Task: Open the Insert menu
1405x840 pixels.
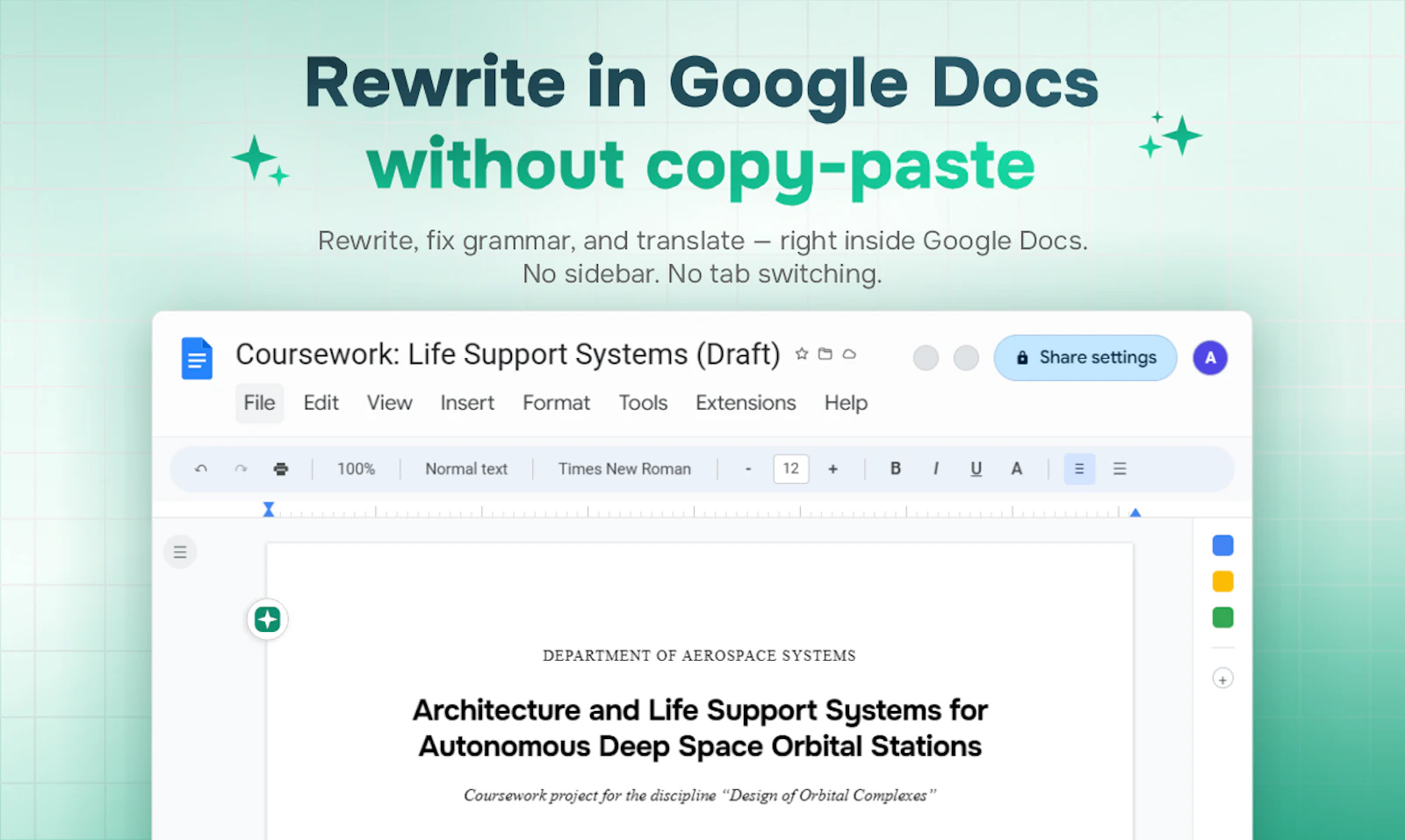Action: (x=467, y=403)
